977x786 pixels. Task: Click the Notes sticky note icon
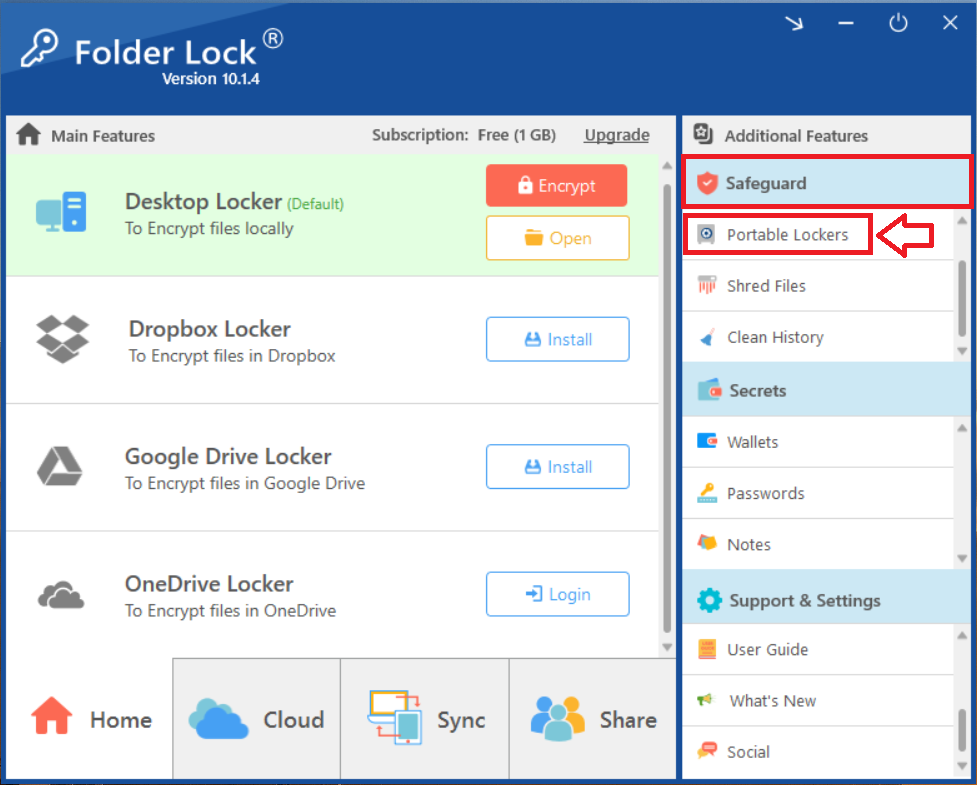[x=707, y=542]
